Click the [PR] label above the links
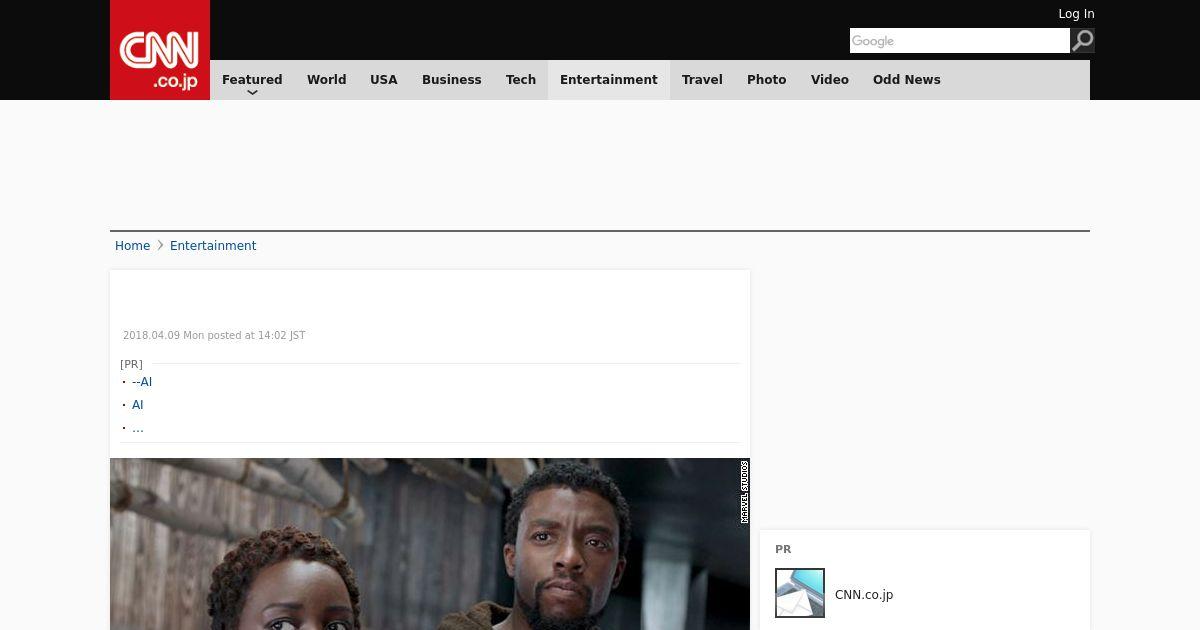 click(x=131, y=365)
